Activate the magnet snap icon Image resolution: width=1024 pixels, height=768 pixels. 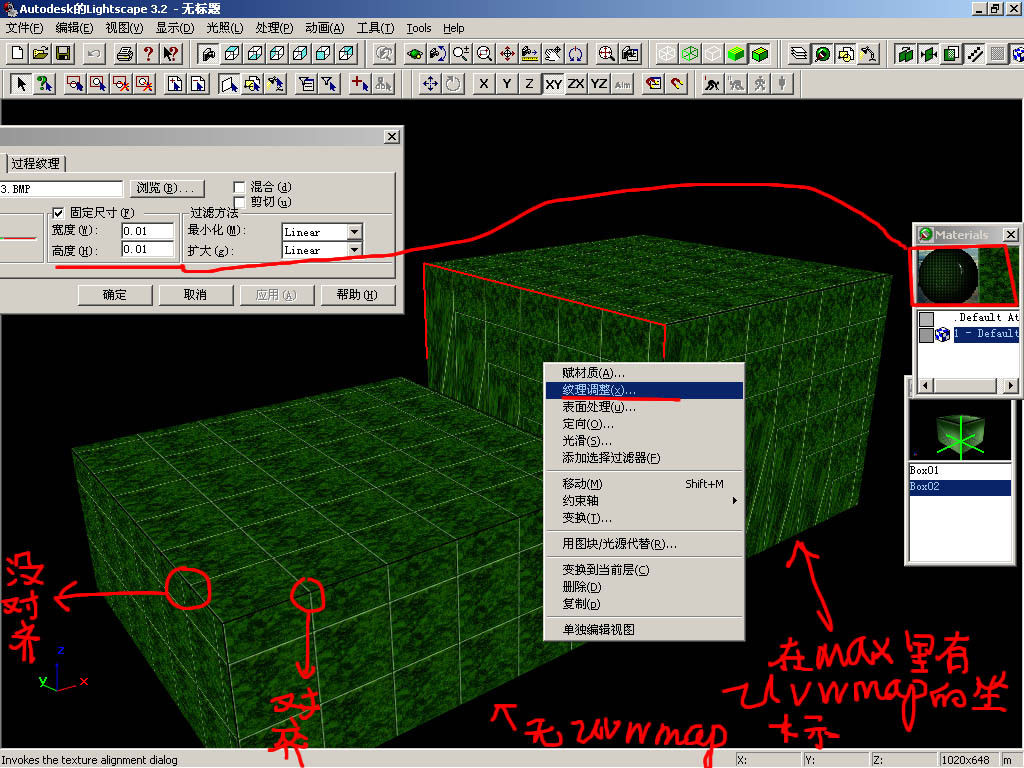(677, 84)
